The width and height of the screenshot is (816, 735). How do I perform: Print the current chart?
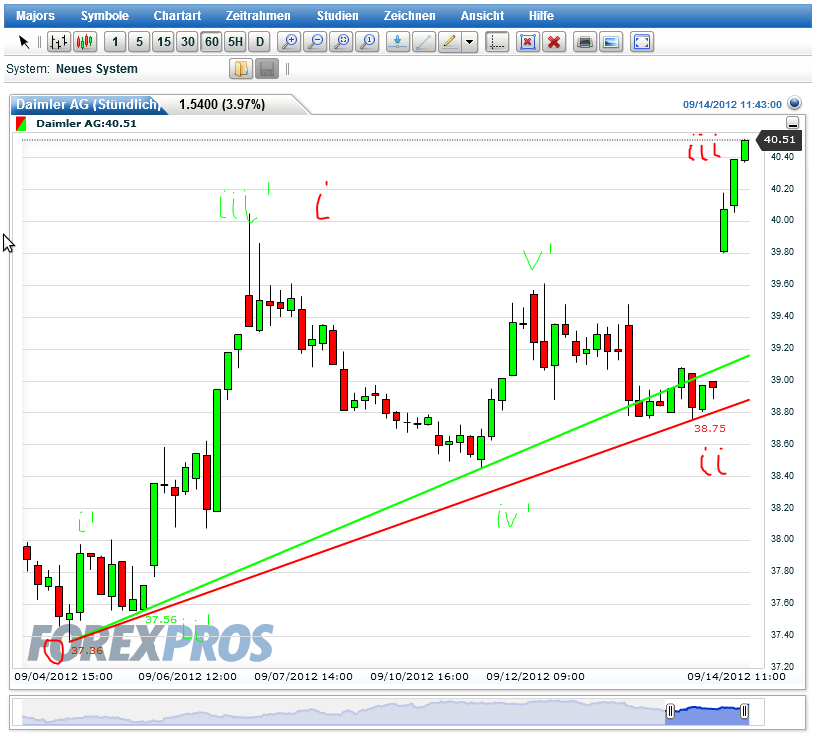tap(584, 42)
